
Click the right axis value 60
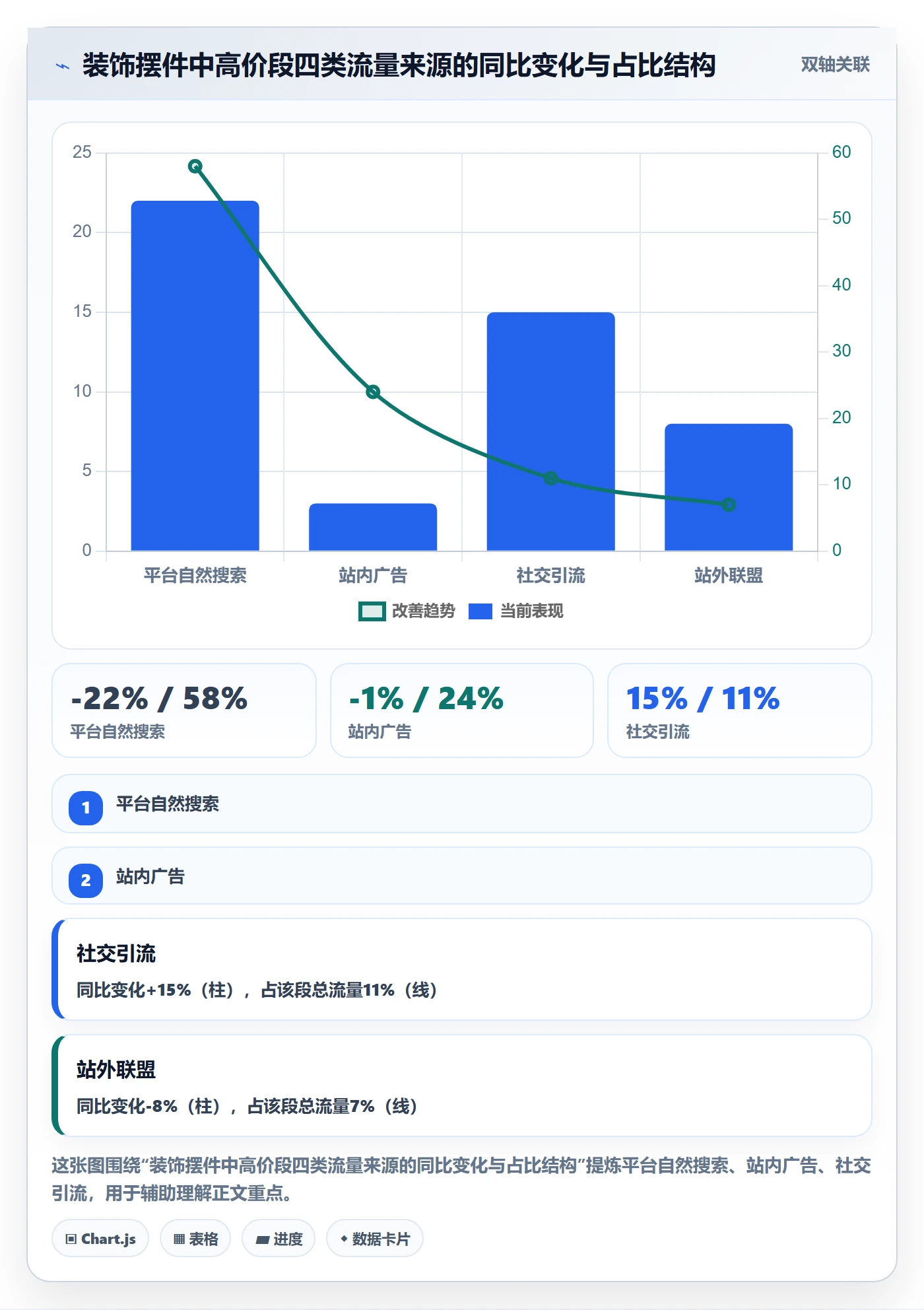coord(841,153)
